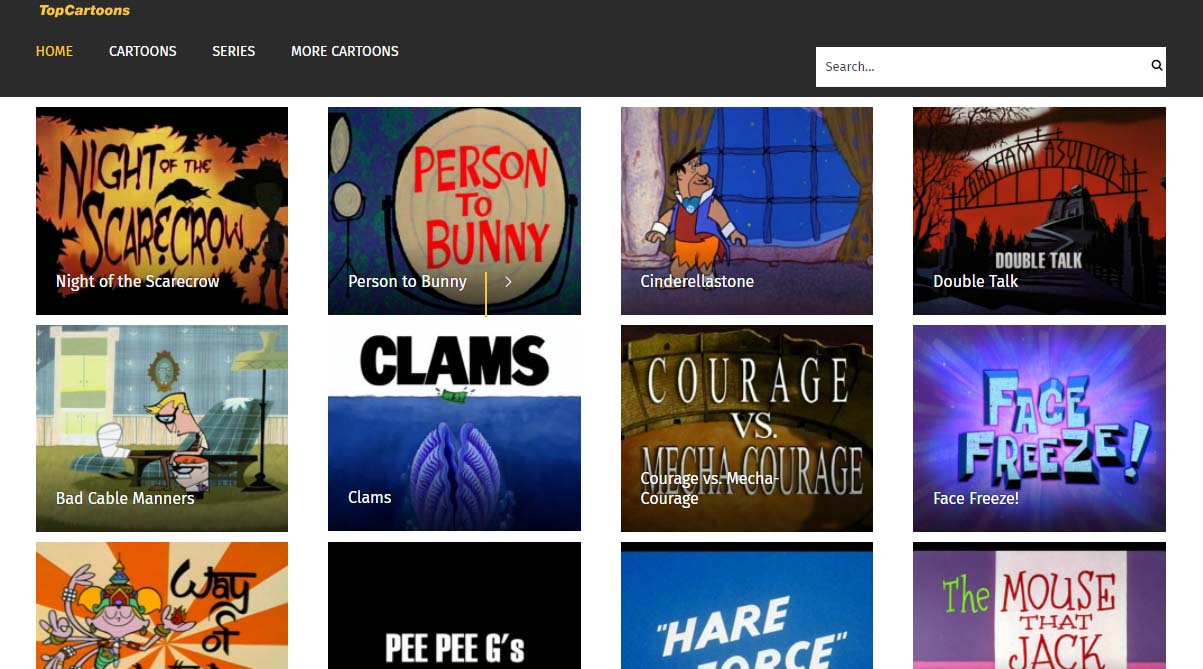
Task: Open the Person to Bunny thumbnail
Action: click(454, 211)
